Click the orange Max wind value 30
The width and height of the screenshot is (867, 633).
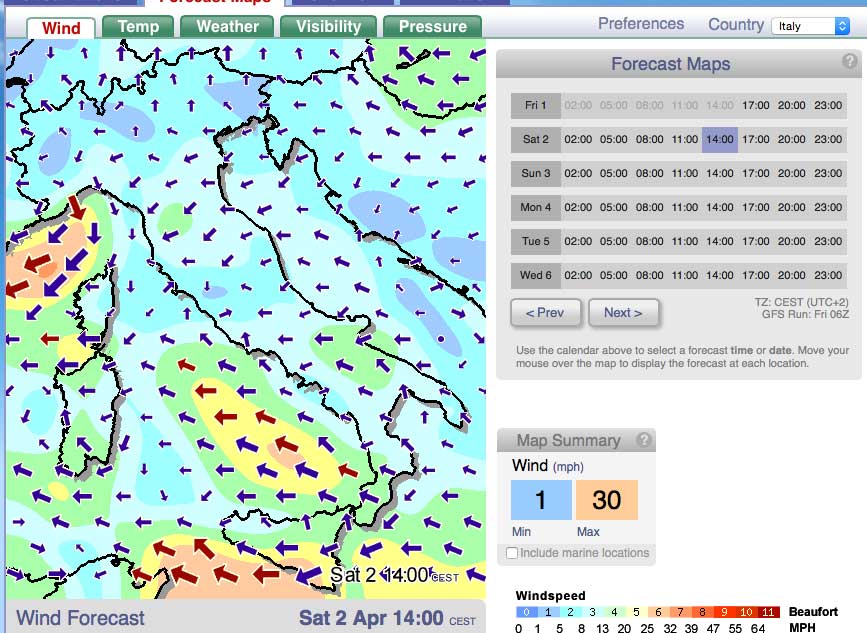606,499
